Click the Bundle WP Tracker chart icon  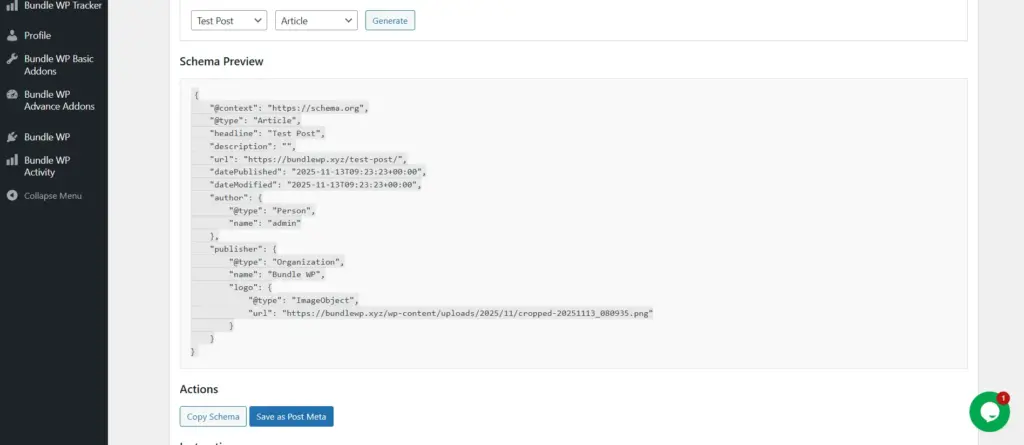(x=12, y=5)
